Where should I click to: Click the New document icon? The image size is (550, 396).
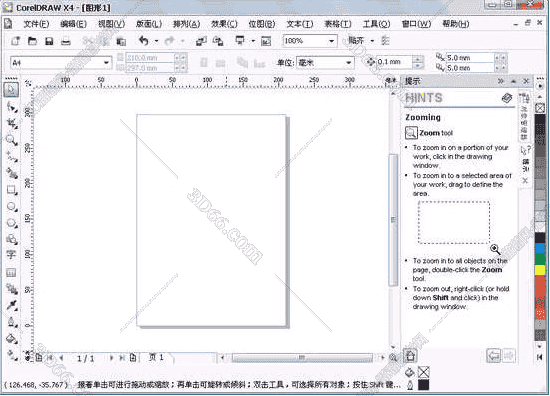[x=15, y=41]
